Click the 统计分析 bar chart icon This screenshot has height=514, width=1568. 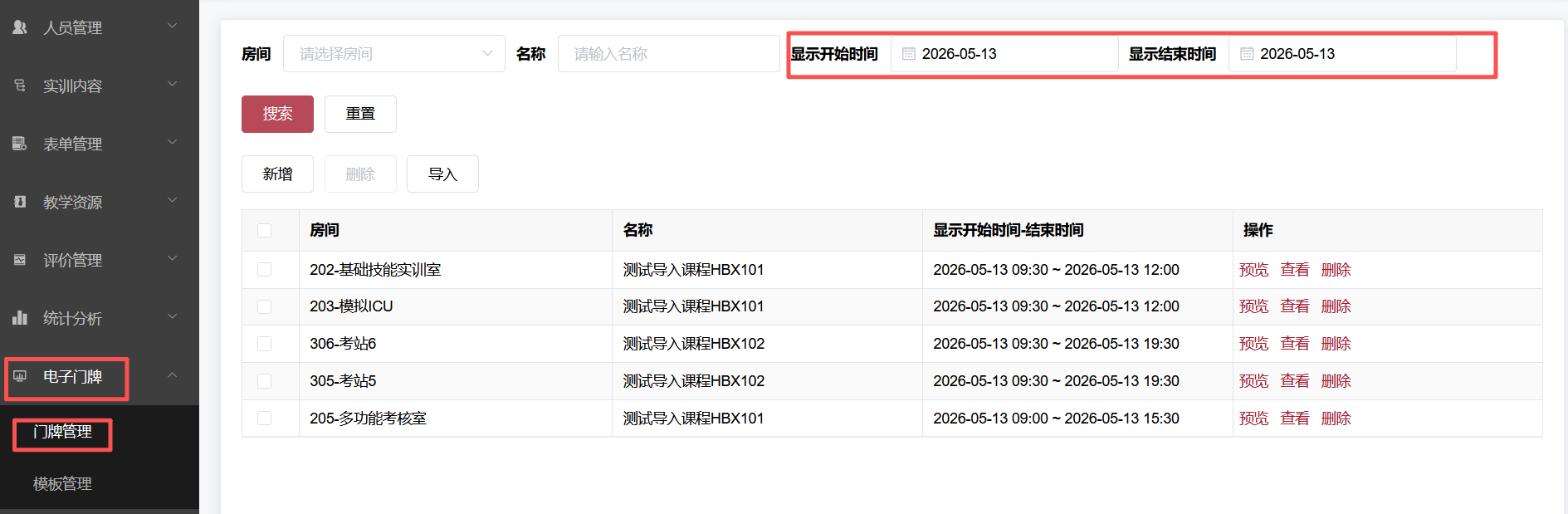20,318
